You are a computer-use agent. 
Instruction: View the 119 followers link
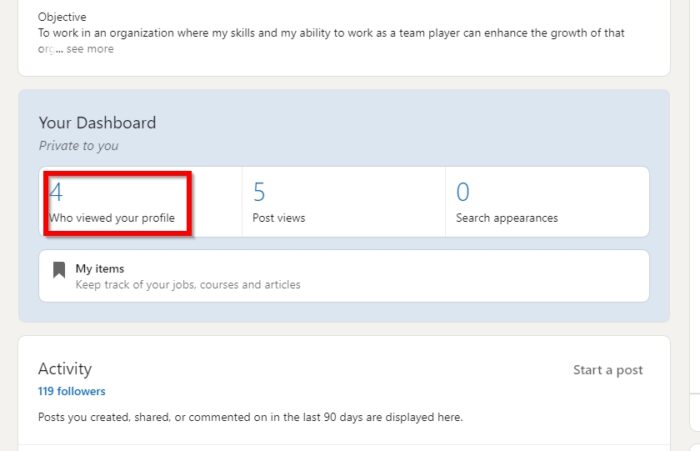tap(71, 391)
